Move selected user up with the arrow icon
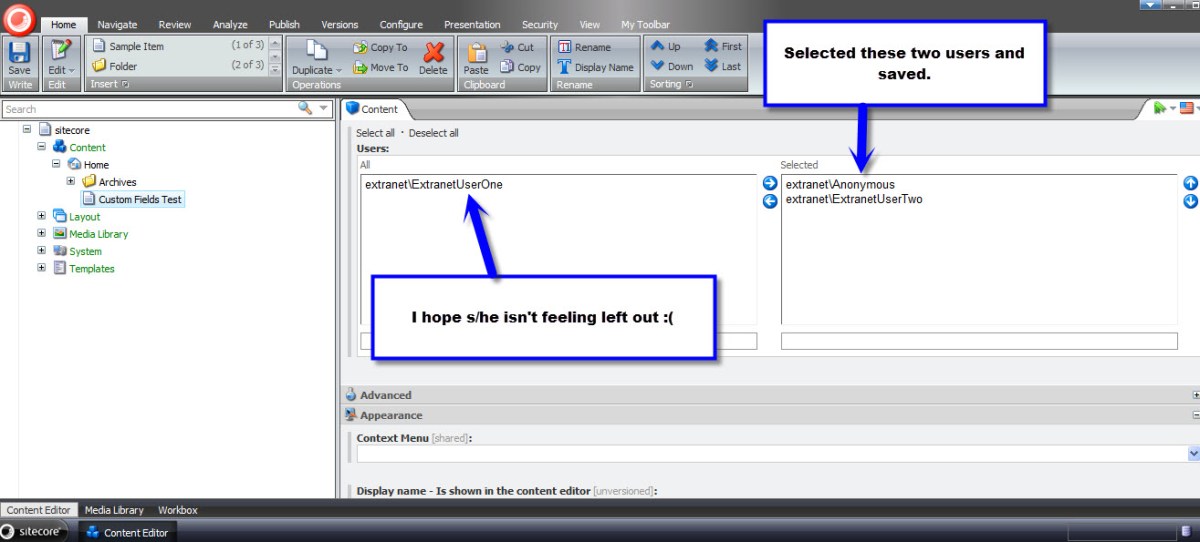Image resolution: width=1200 pixels, height=542 pixels. pyautogui.click(x=1190, y=184)
